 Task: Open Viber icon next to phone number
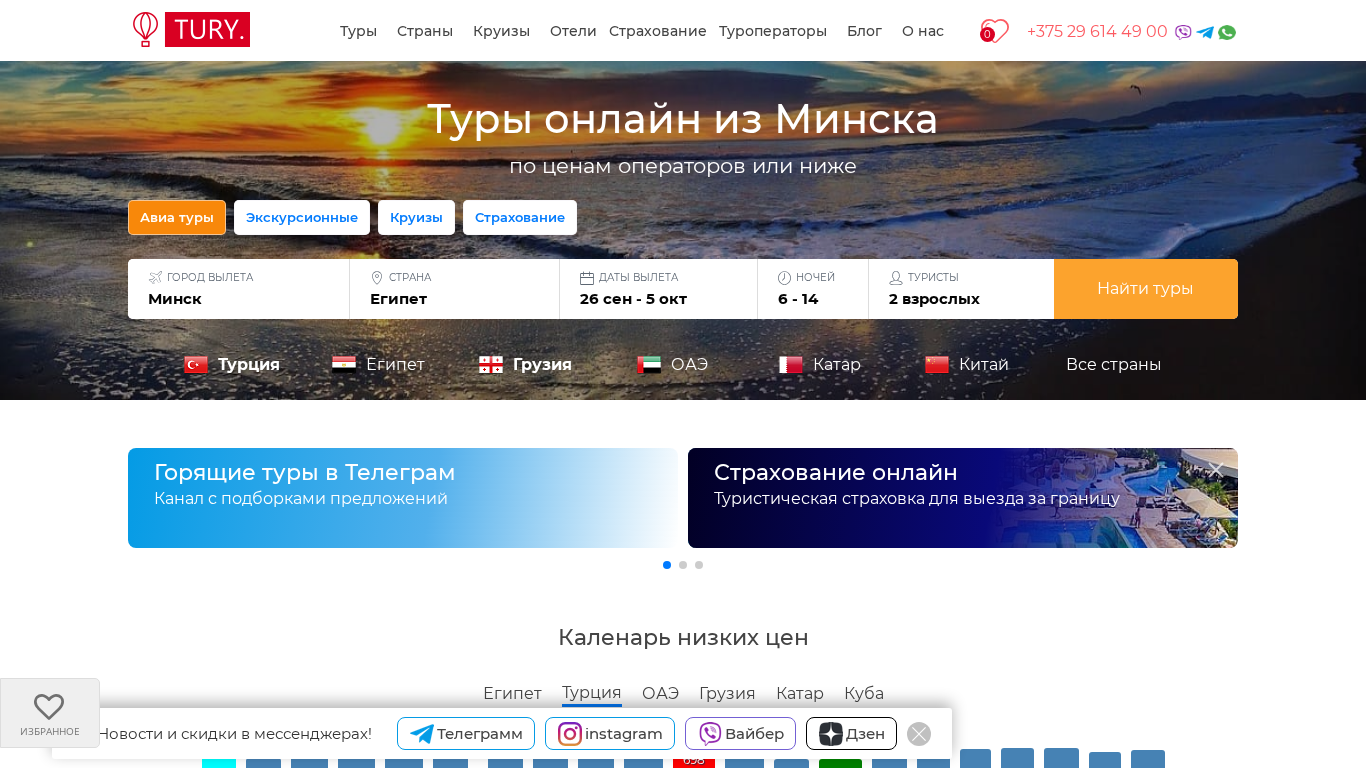[1183, 32]
